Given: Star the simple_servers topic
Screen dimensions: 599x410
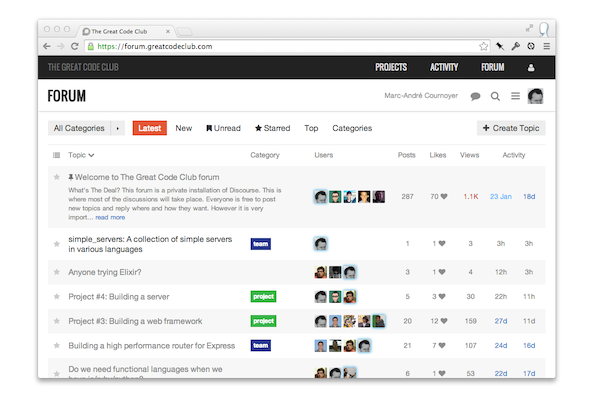Looking at the screenshot, I should (57, 244).
